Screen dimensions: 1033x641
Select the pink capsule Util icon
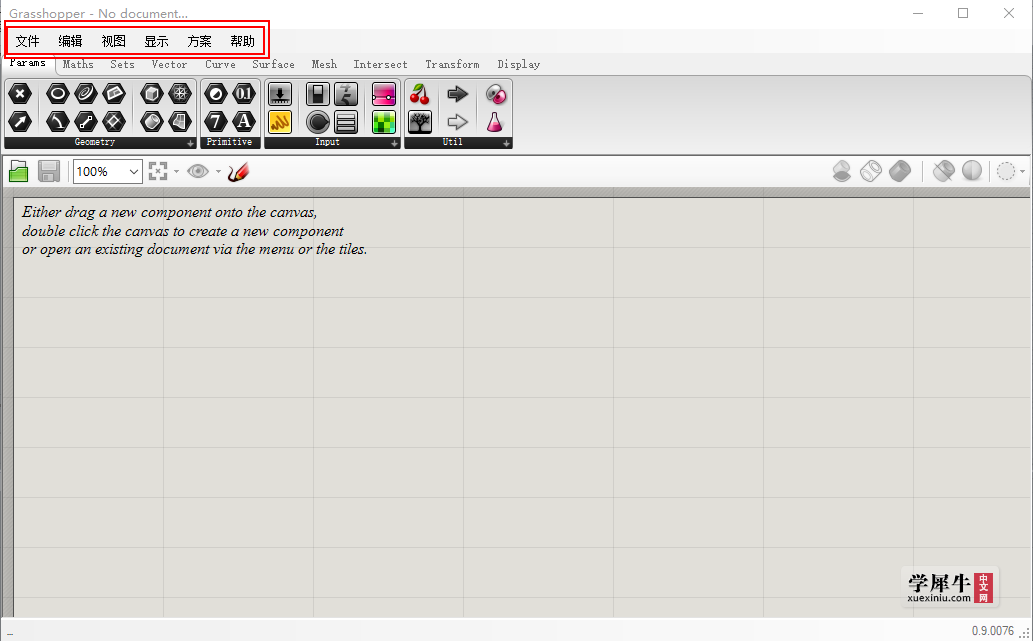tap(495, 94)
